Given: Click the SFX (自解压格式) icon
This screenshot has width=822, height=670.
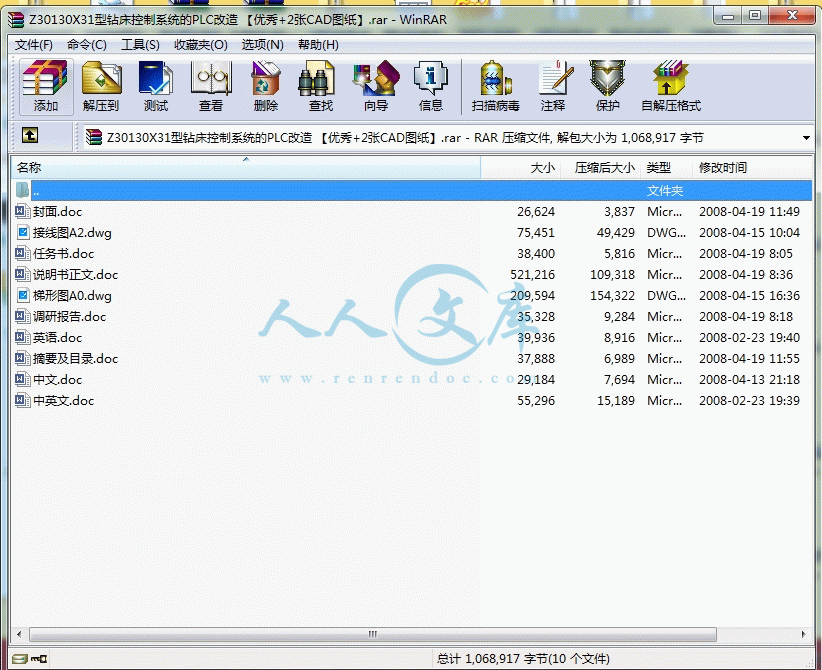Looking at the screenshot, I should point(671,87).
